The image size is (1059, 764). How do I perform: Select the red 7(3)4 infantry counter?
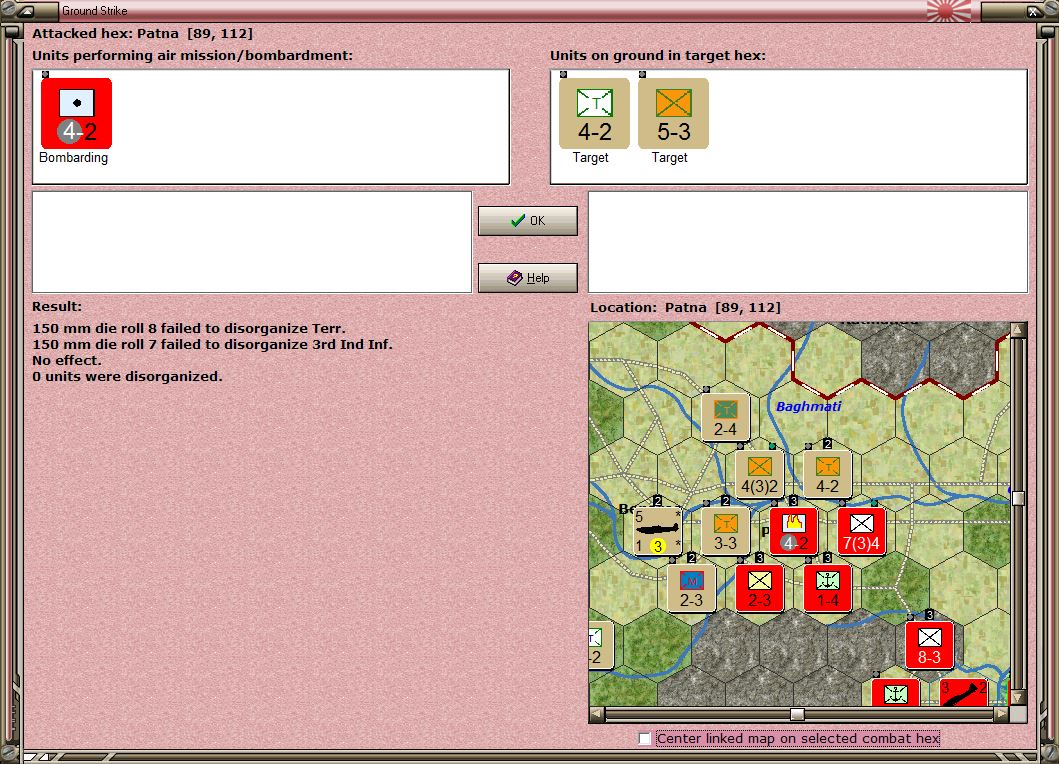point(861,532)
